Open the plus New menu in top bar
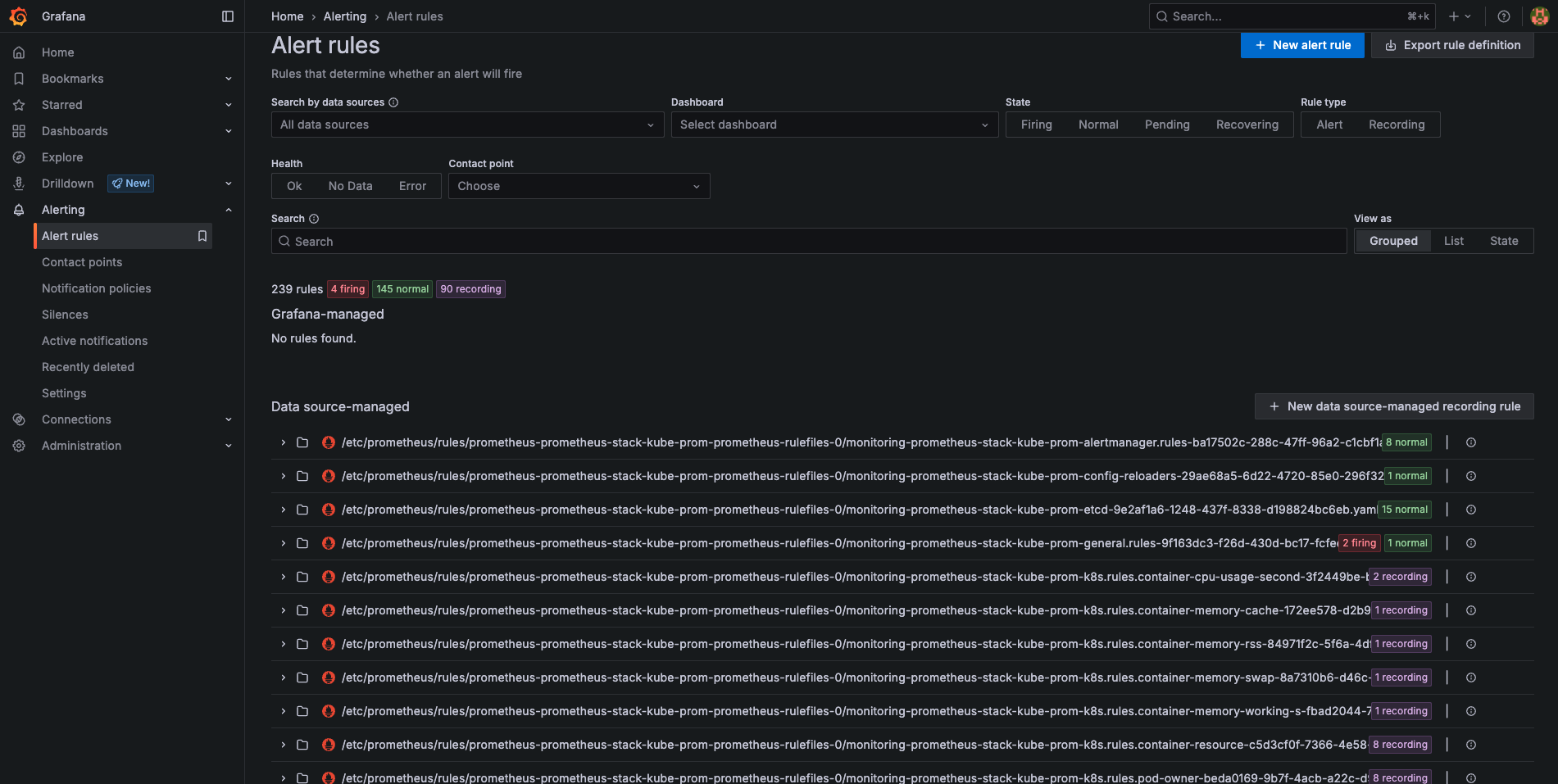This screenshot has height=784, width=1558. pyautogui.click(x=1459, y=16)
